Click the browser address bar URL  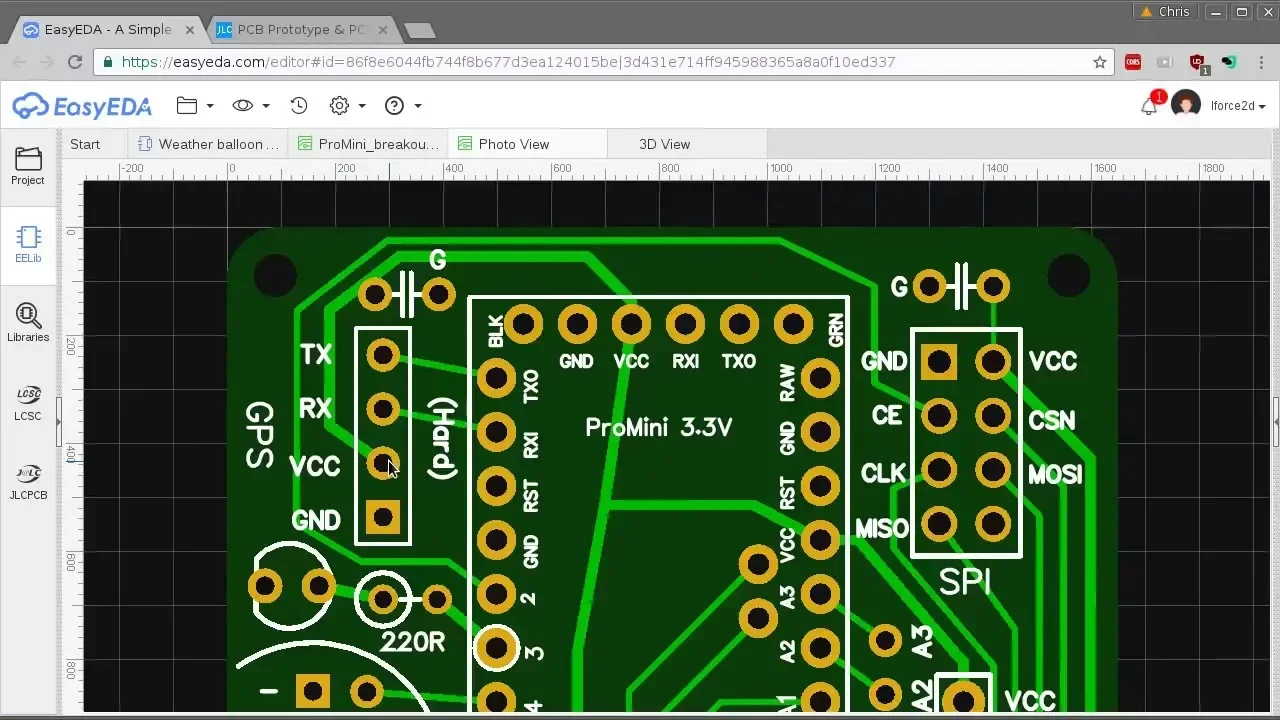pyautogui.click(x=508, y=62)
